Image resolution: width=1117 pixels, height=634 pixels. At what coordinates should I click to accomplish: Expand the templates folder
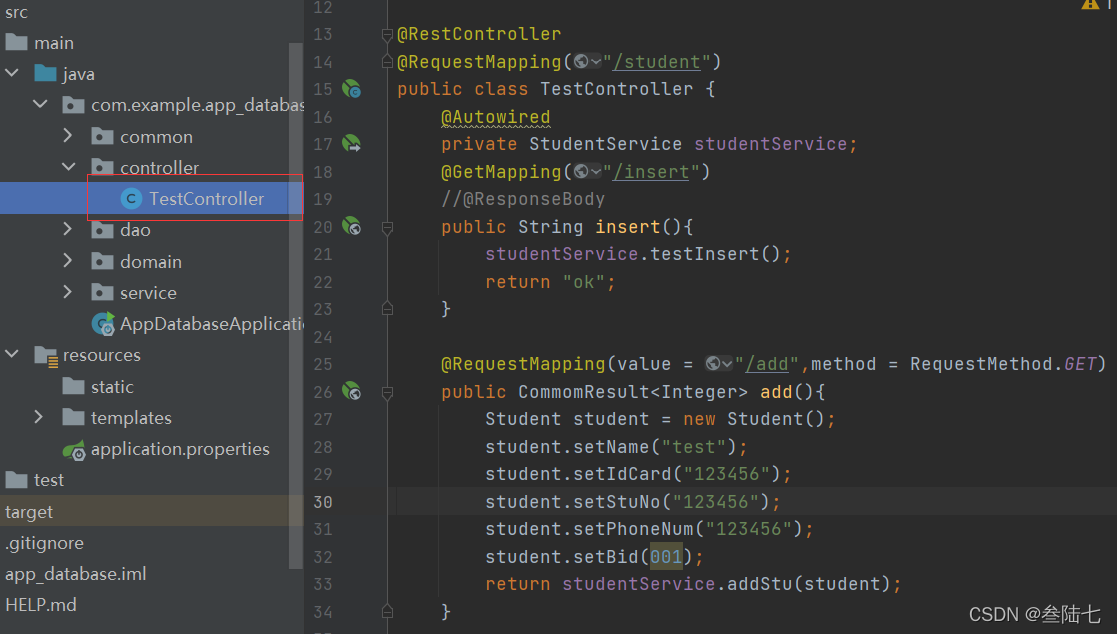pyautogui.click(x=38, y=416)
